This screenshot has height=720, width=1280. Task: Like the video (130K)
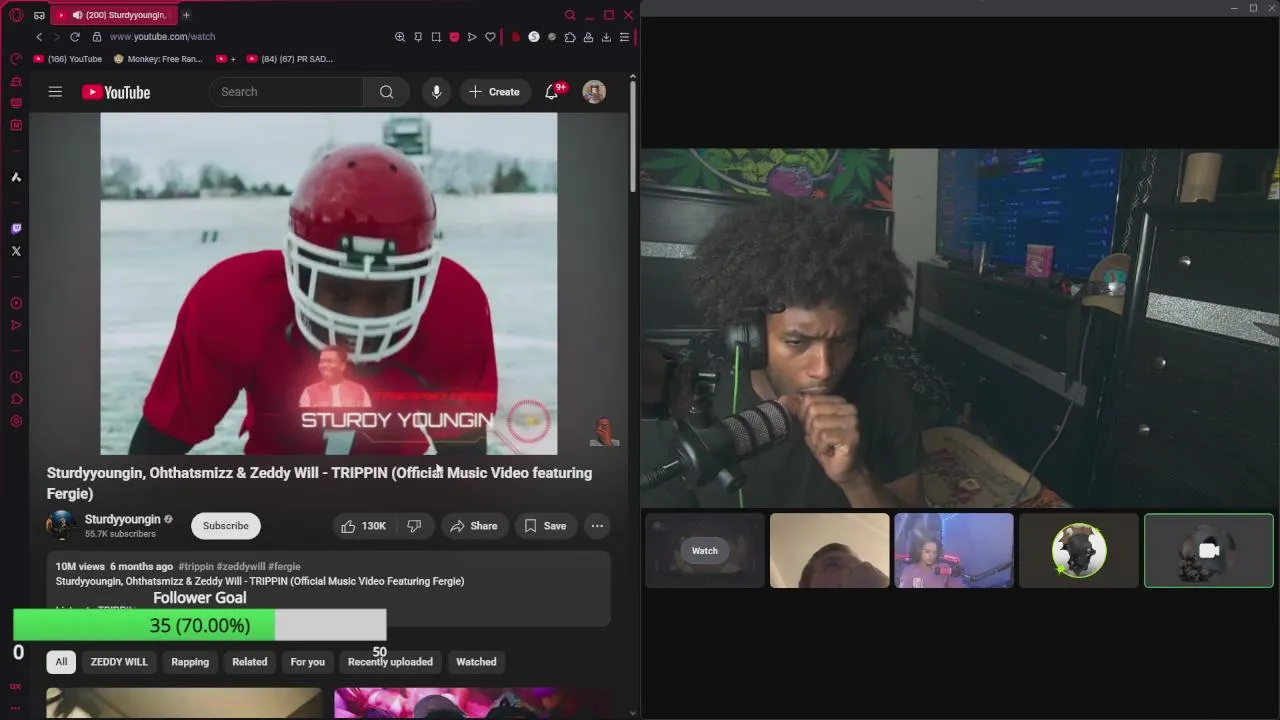click(x=364, y=526)
